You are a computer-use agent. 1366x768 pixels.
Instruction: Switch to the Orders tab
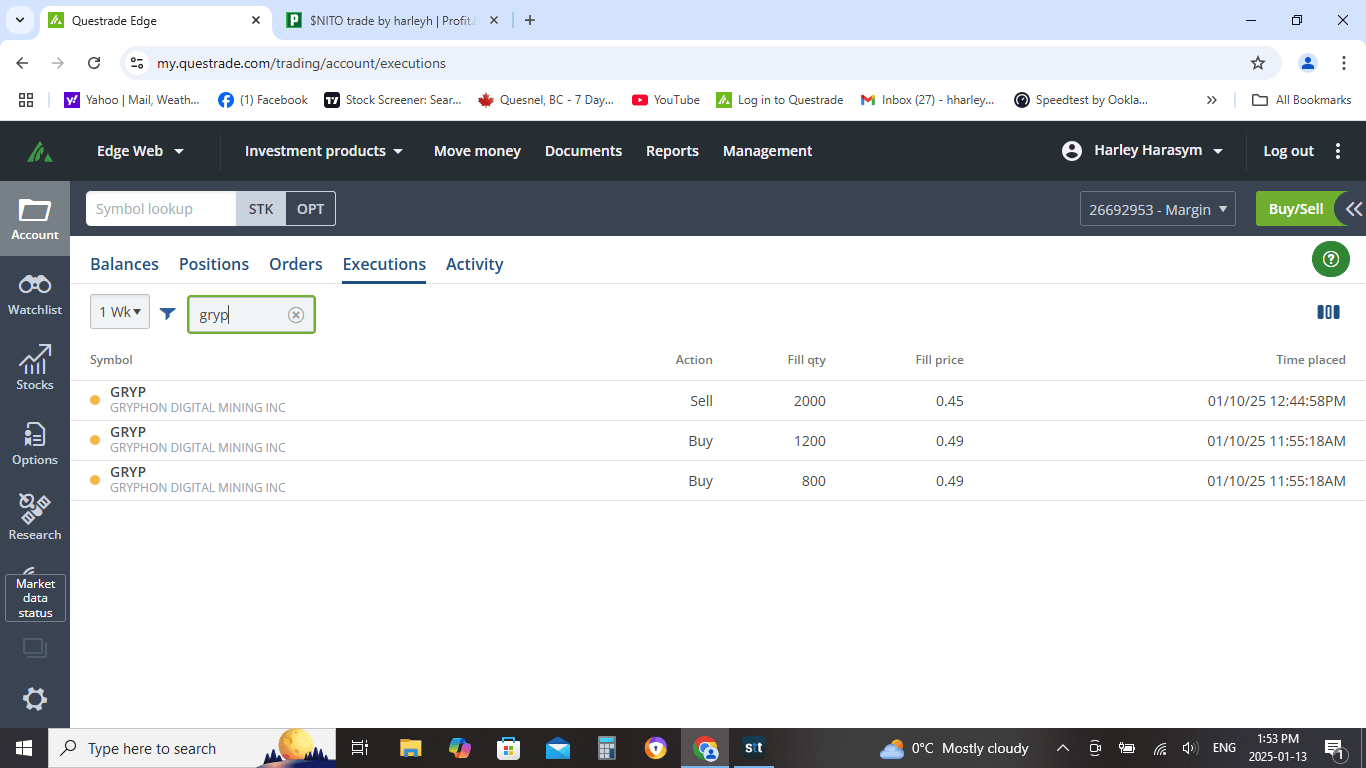(296, 264)
